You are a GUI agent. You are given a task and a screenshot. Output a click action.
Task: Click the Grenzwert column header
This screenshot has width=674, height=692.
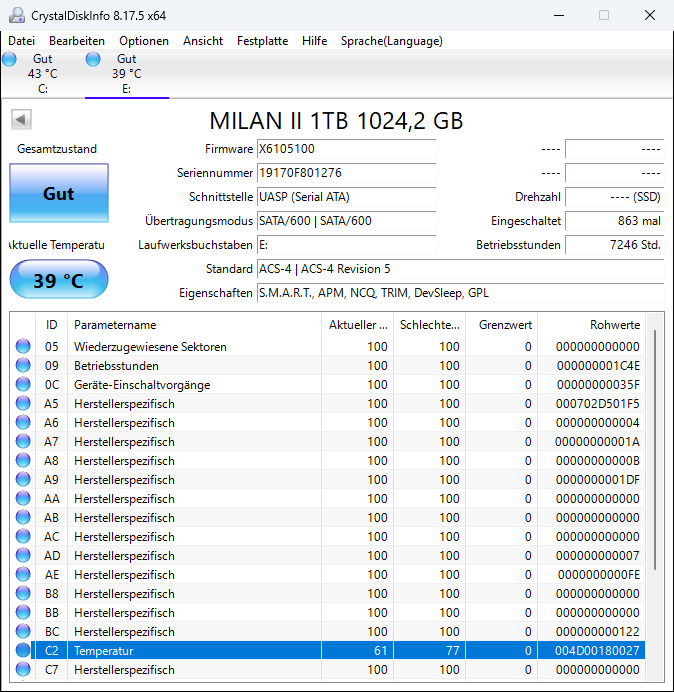[501, 325]
